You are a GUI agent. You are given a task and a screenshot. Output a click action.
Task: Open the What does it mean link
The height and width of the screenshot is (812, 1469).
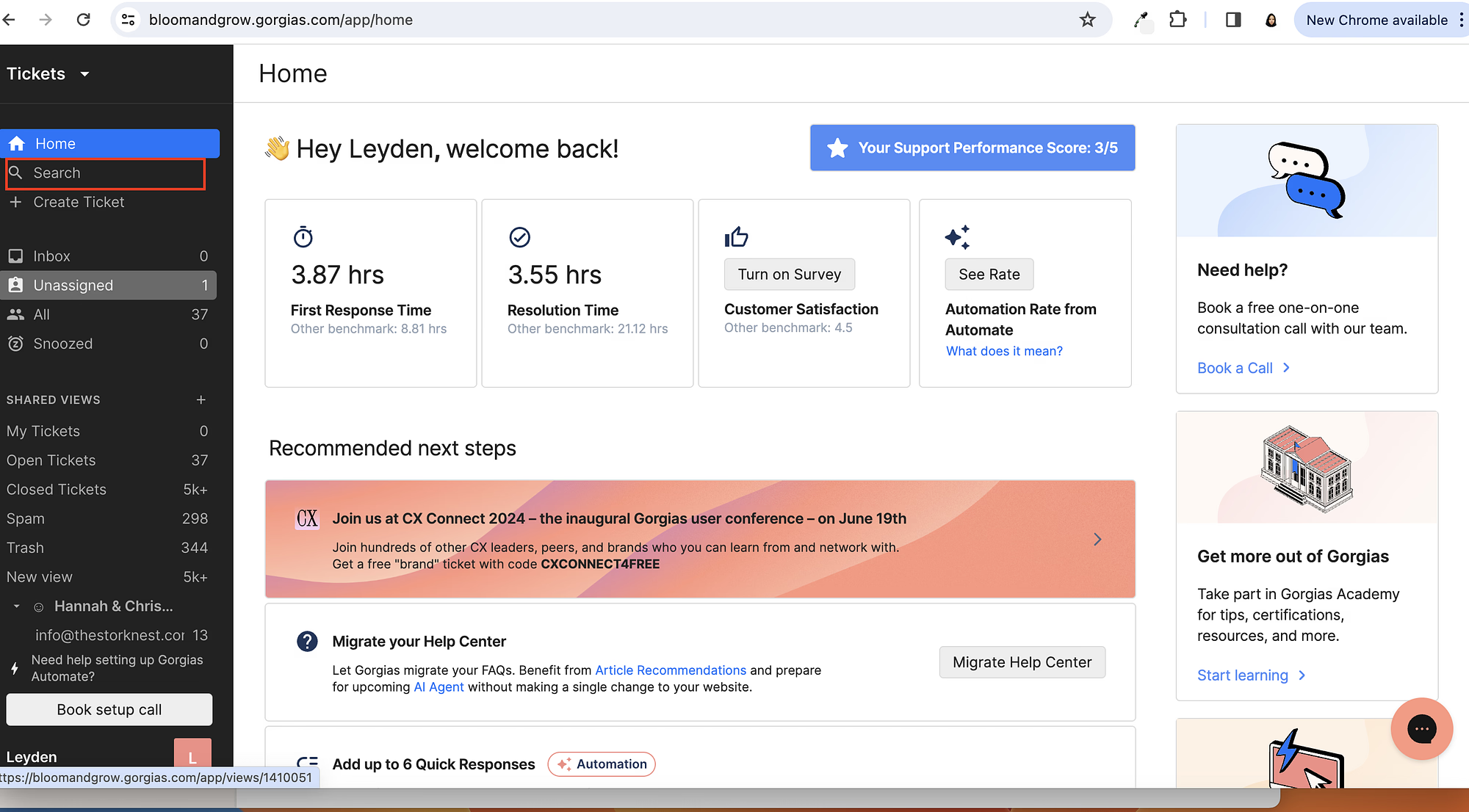coord(1004,351)
